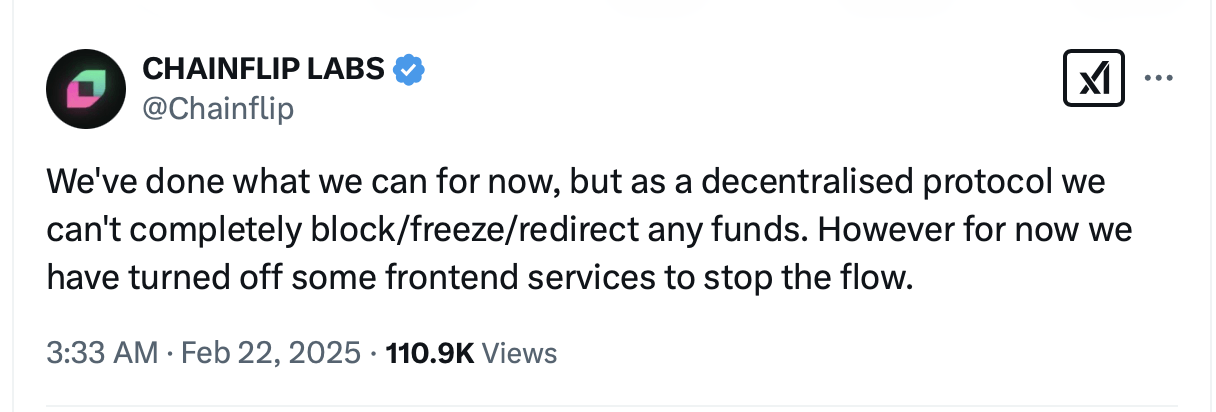Click the phrase "We've done what we can"
1216x412 pixels.
217,186
